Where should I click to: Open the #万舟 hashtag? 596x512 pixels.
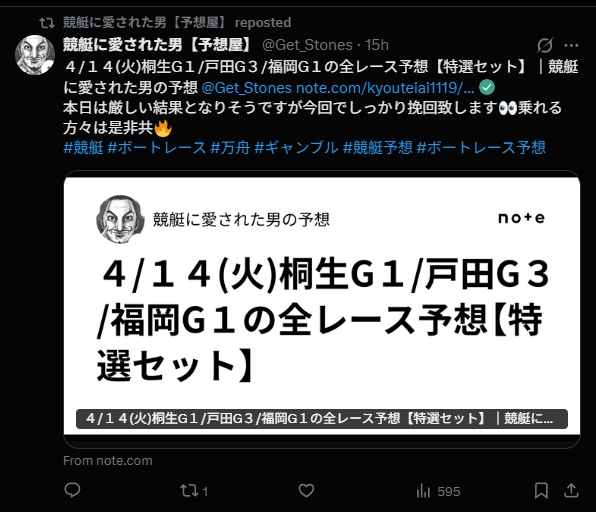230,147
